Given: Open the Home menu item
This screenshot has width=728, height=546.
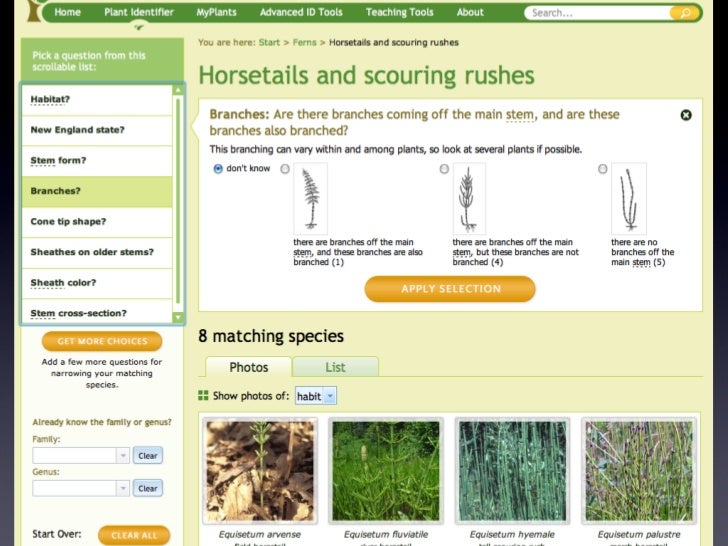Looking at the screenshot, I should [67, 12].
